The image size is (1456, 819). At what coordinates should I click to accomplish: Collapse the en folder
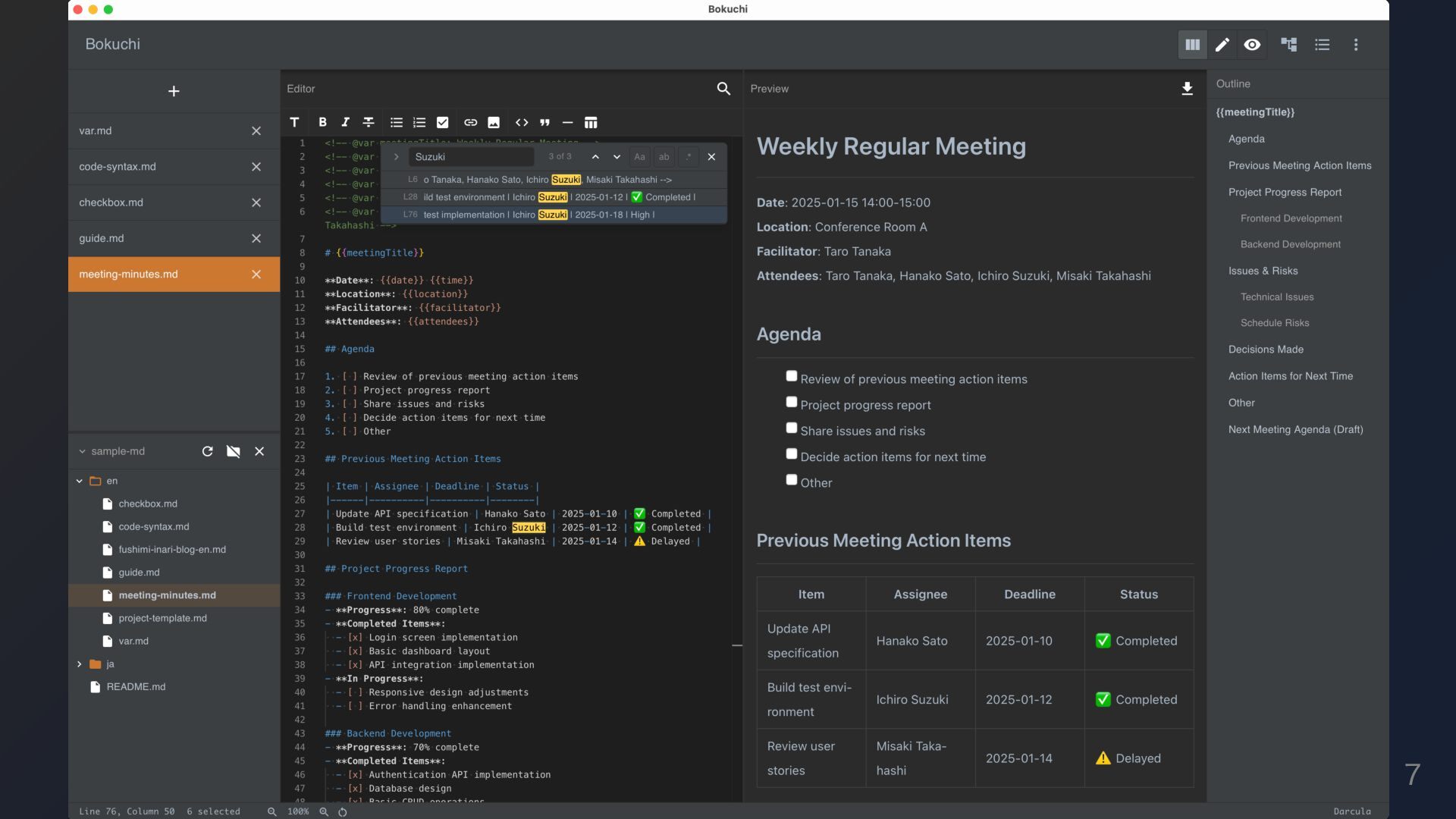tap(79, 481)
